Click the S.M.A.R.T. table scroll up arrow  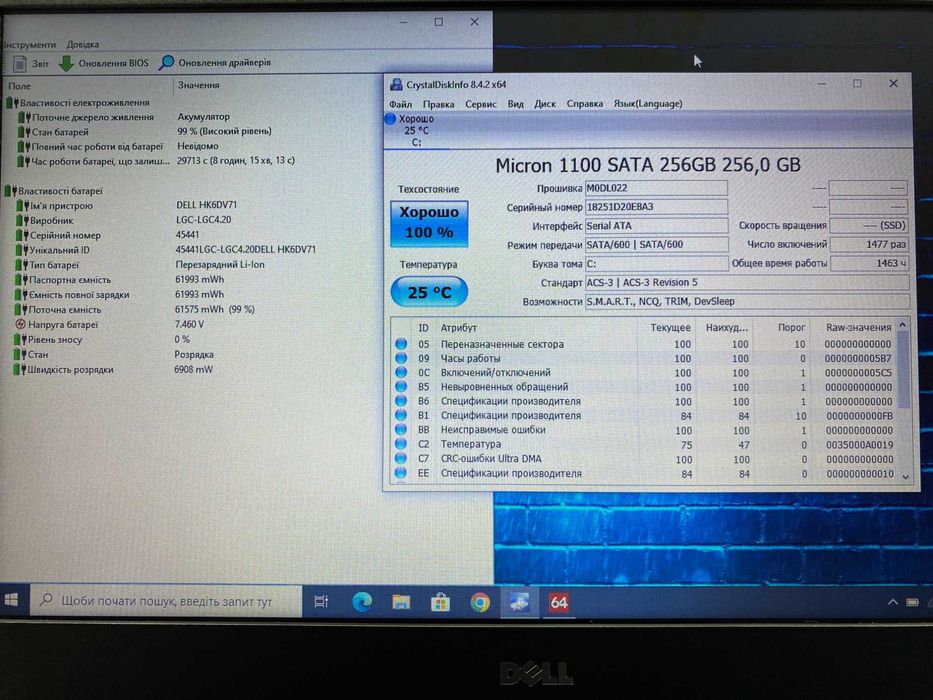click(903, 325)
